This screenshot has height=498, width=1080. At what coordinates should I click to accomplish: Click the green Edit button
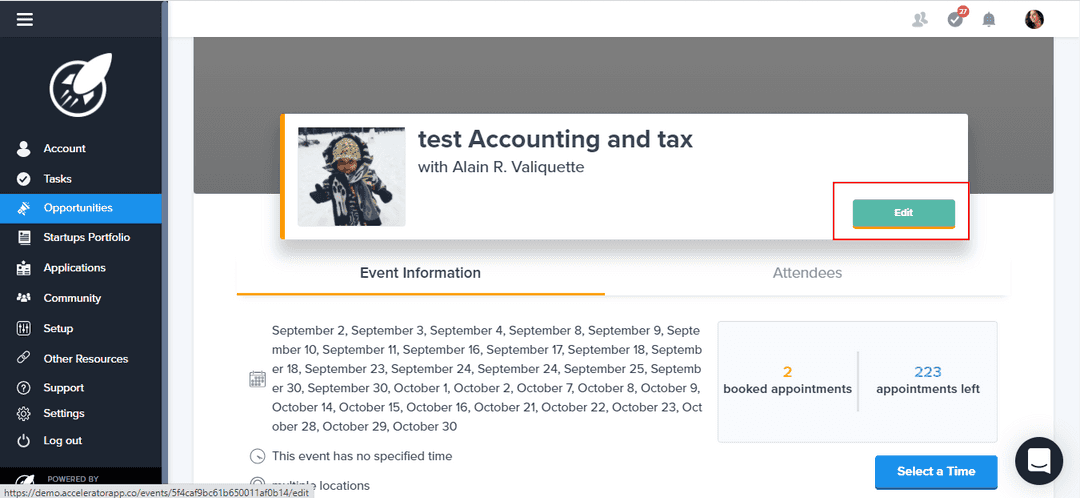tap(903, 213)
